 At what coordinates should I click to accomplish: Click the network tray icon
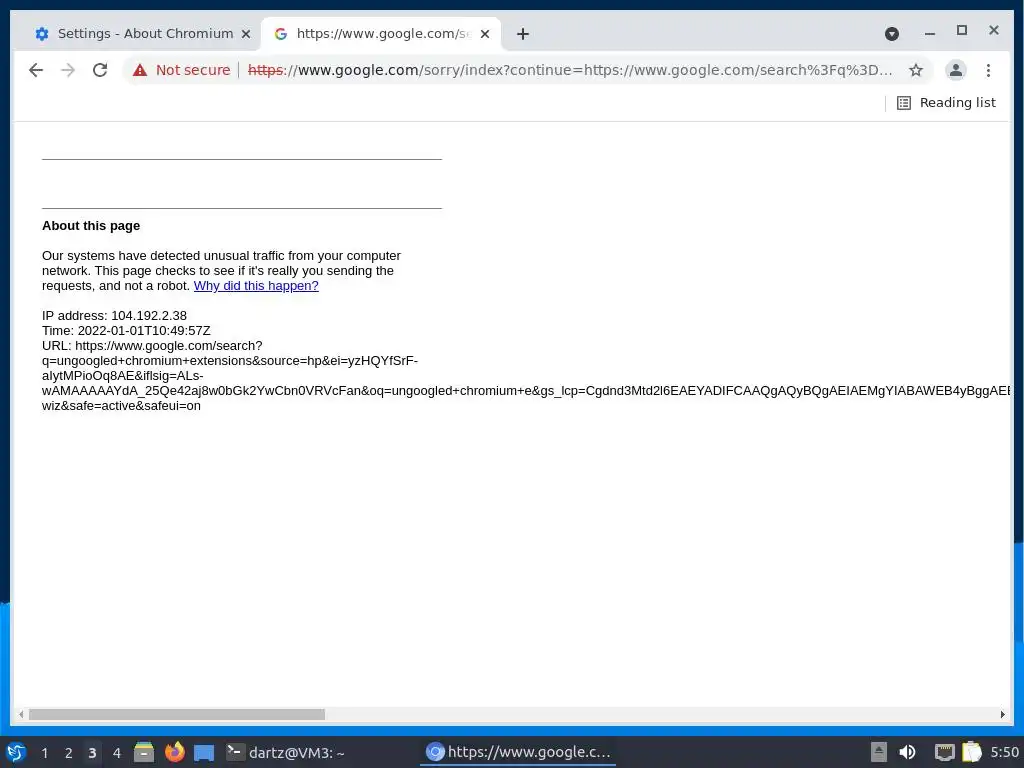[944, 752]
